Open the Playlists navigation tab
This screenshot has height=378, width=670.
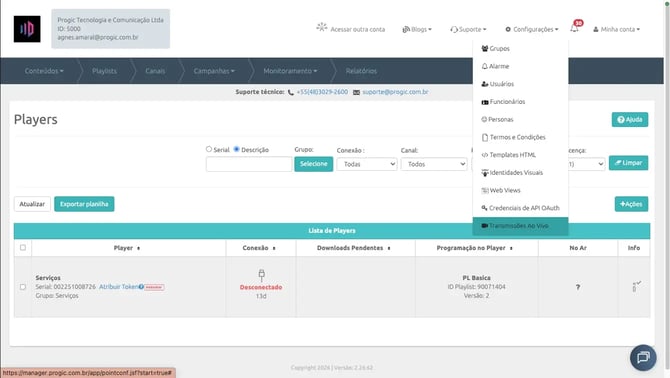[x=104, y=71]
